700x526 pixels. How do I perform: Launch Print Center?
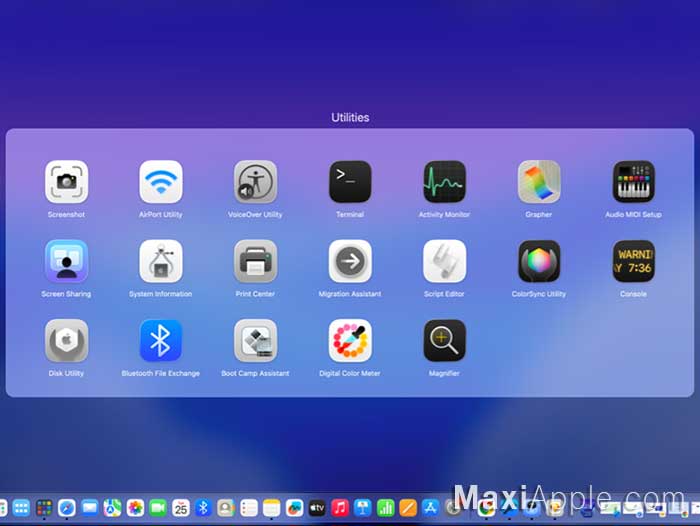[x=255, y=261]
